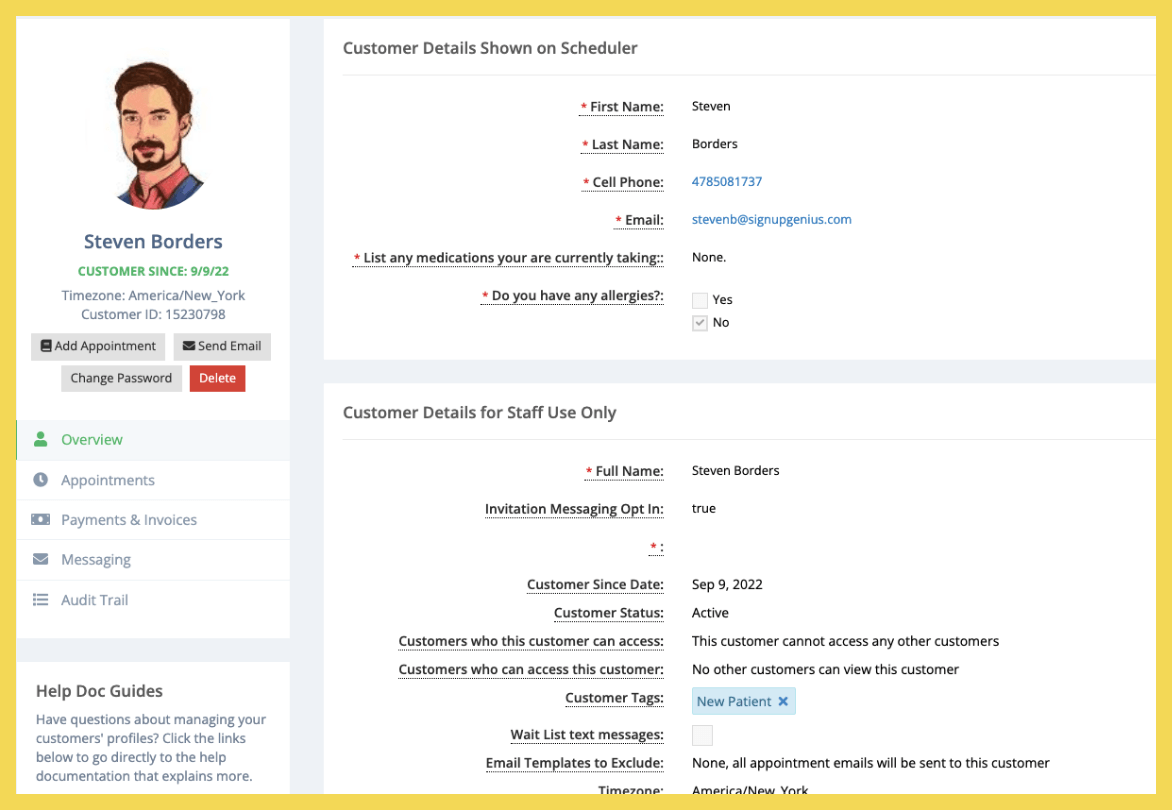
Task: Click the medications answer None.
Action: point(709,257)
